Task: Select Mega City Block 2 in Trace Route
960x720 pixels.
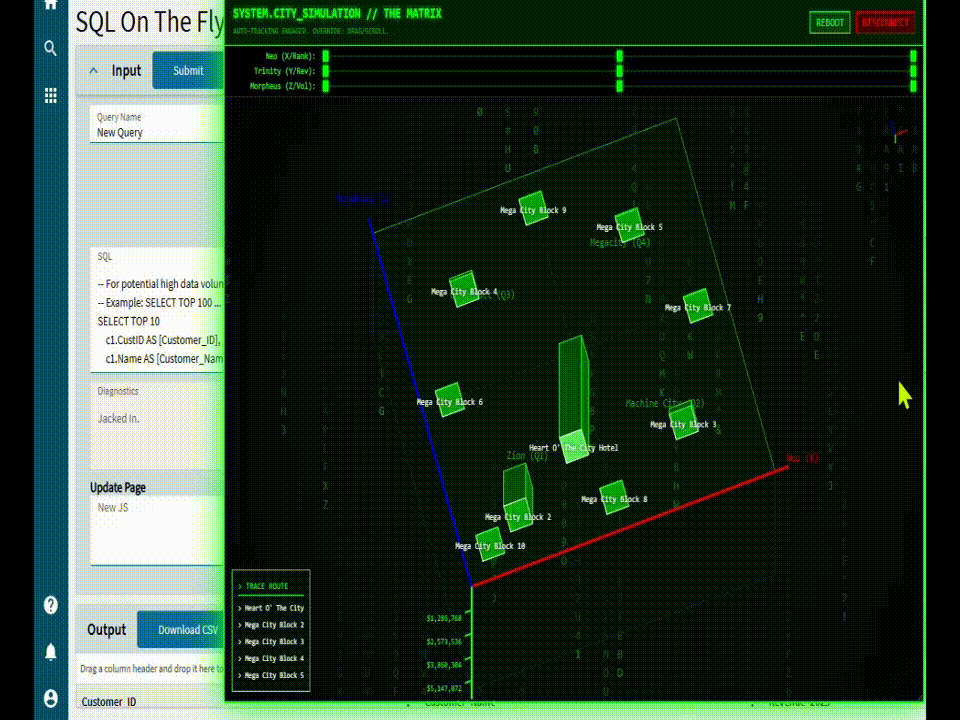Action: (271, 624)
